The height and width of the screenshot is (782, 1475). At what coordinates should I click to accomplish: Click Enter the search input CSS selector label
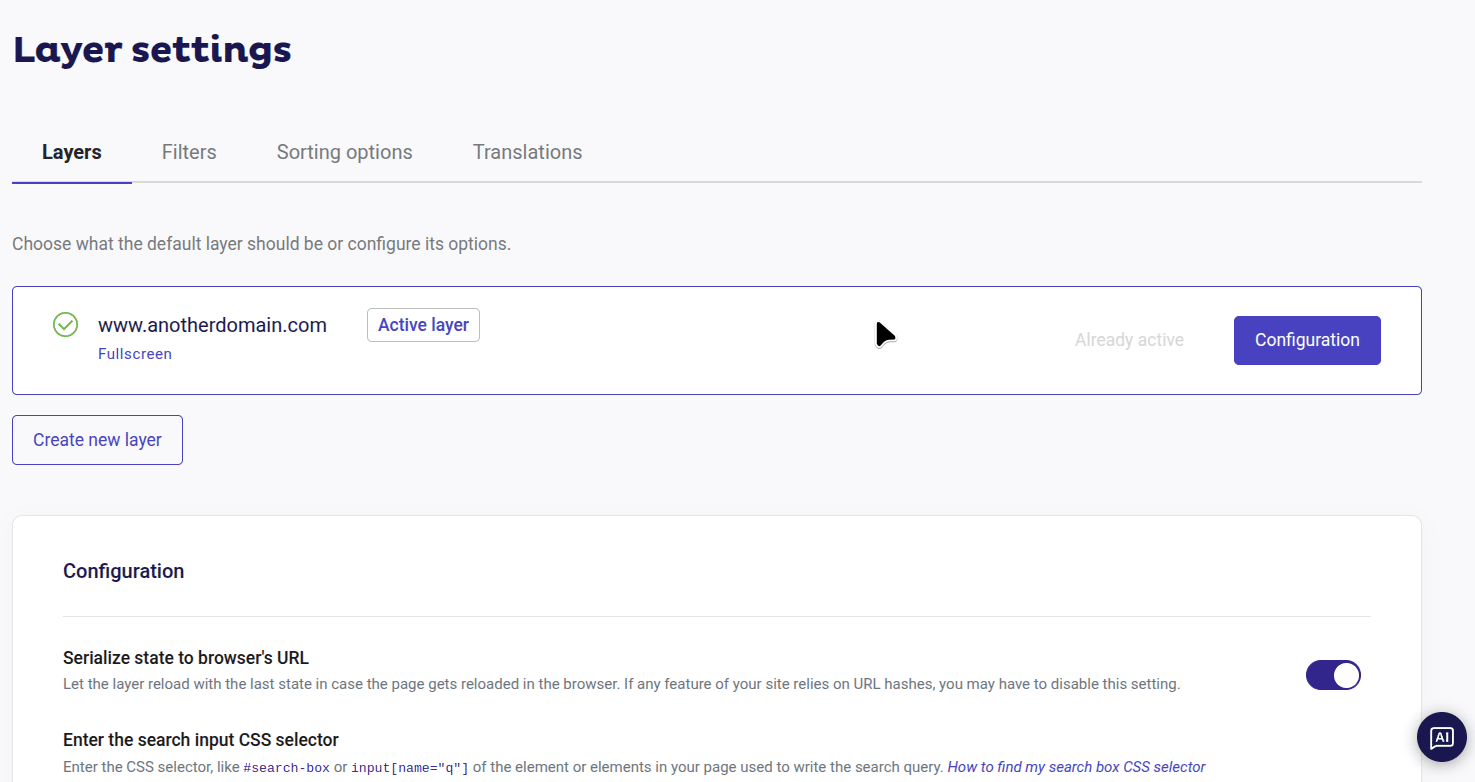click(201, 740)
